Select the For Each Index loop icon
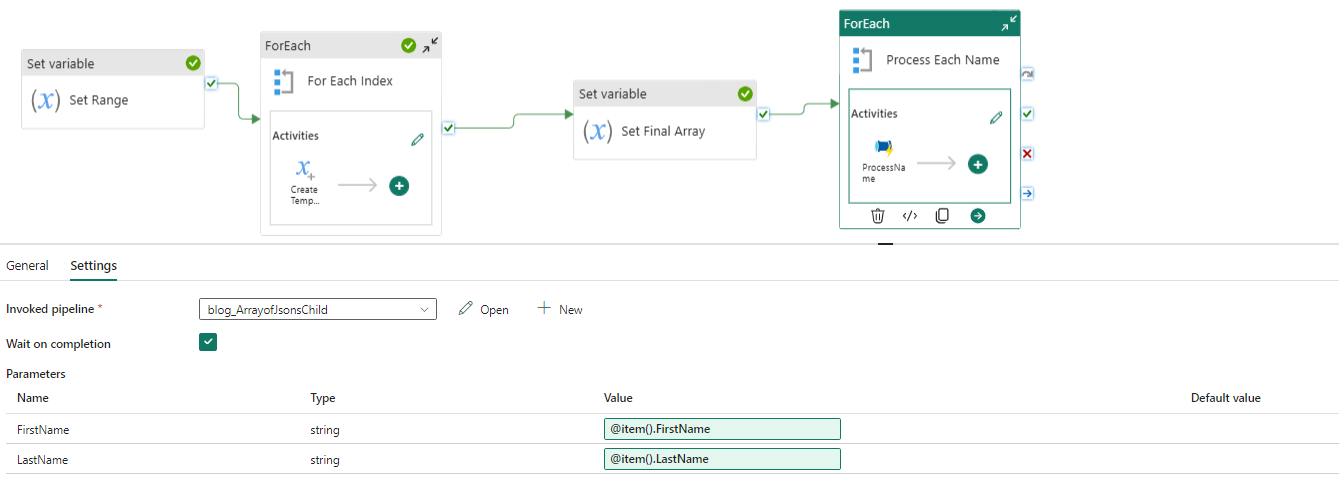 pyautogui.click(x=283, y=81)
